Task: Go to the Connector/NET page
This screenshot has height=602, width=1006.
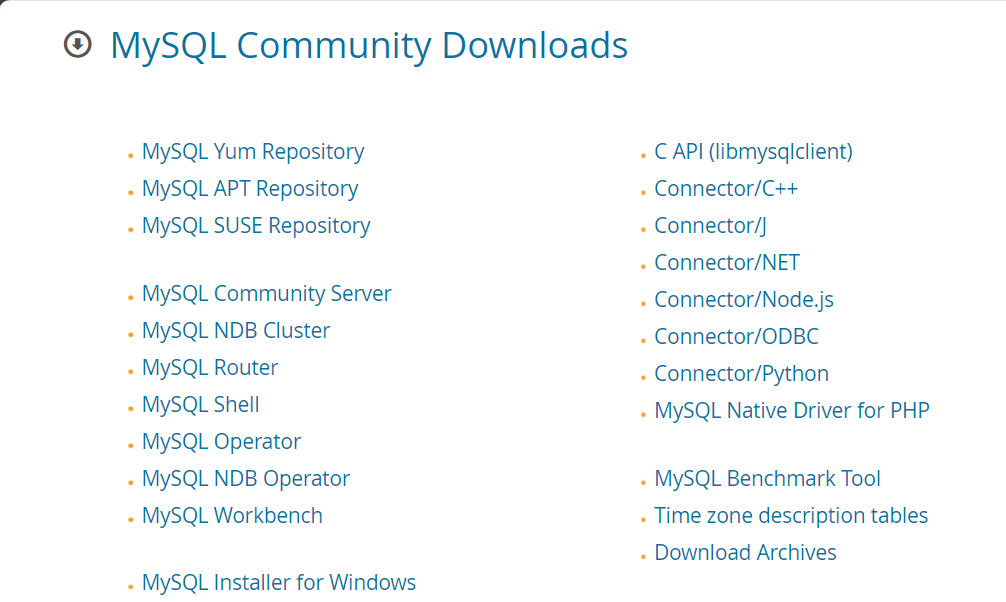Action: coord(727,263)
